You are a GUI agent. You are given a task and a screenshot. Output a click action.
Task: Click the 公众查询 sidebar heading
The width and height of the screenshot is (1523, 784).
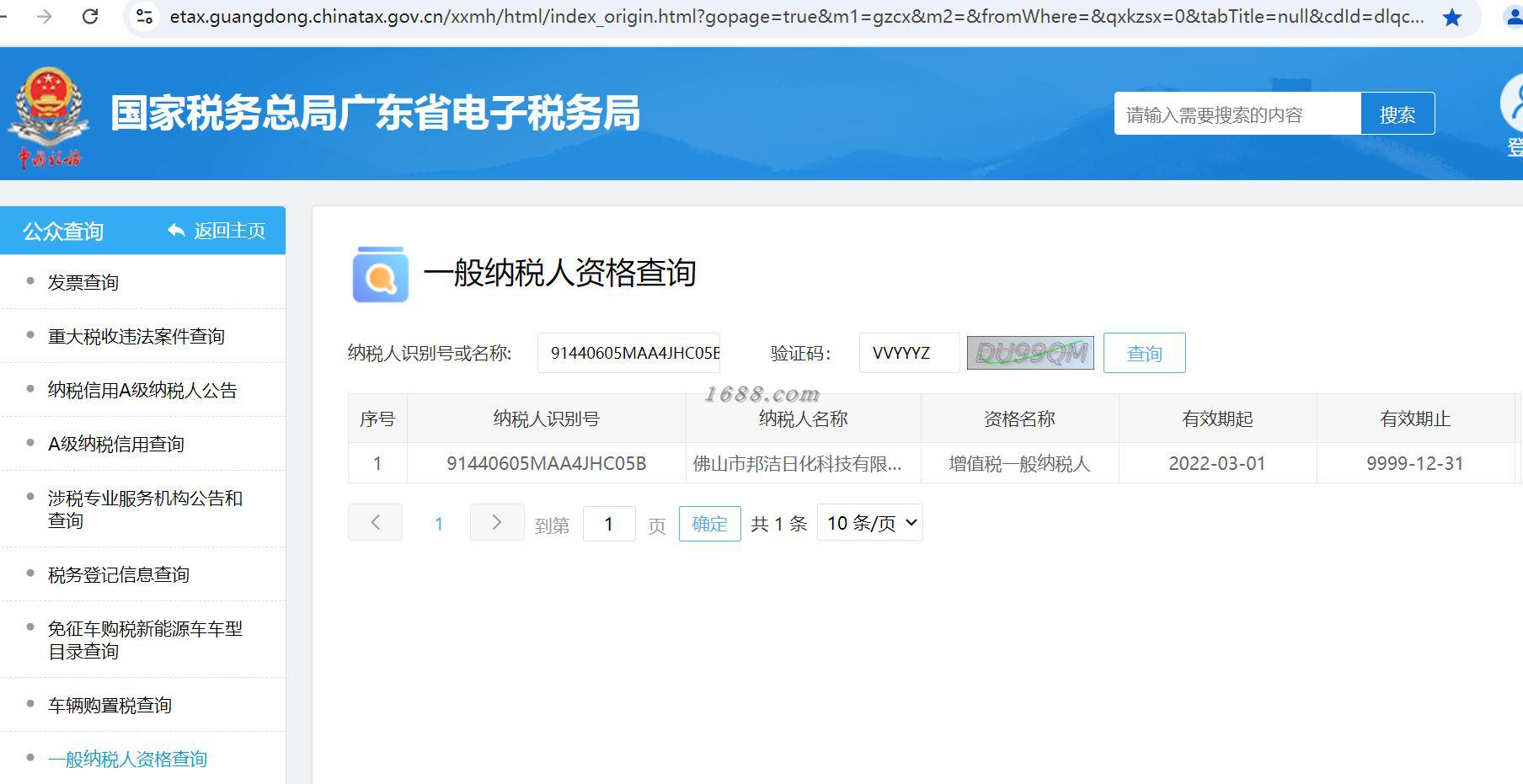[x=63, y=231]
